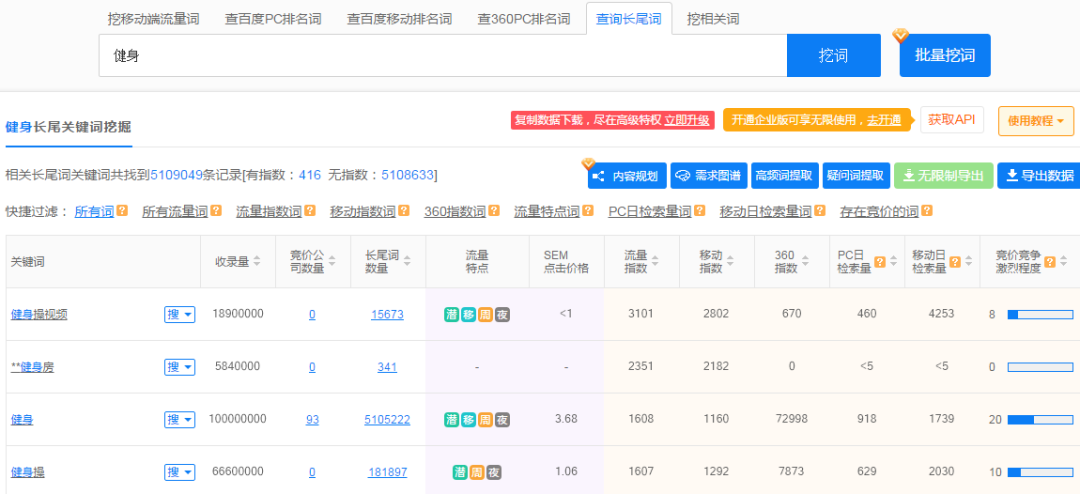
Task: Click 夜 tag in 健身操 row
Action: pyautogui.click(x=494, y=473)
